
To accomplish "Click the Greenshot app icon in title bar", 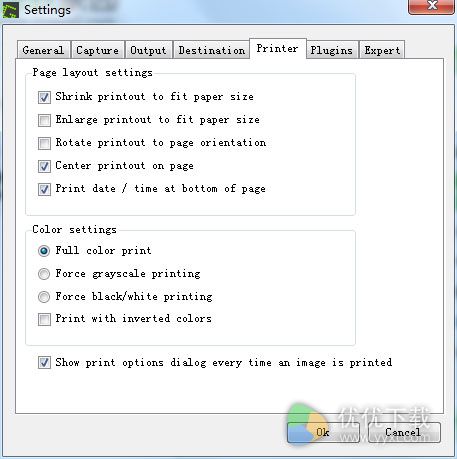I will [x=10, y=10].
